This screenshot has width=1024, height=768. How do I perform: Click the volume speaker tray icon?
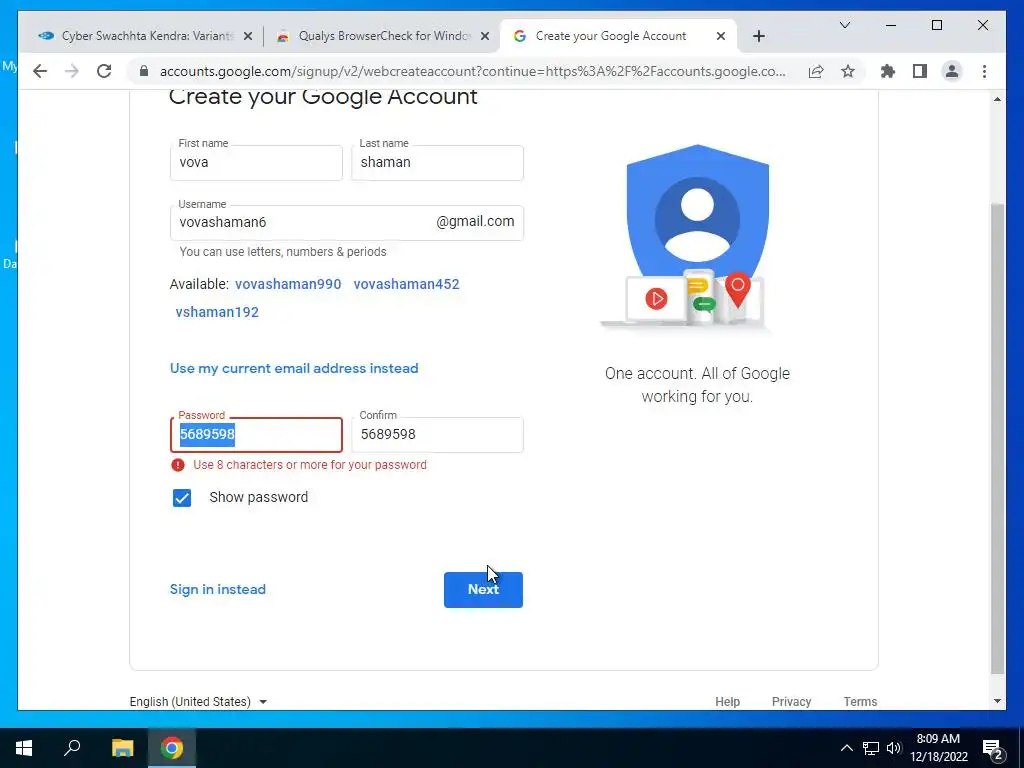pos(894,748)
